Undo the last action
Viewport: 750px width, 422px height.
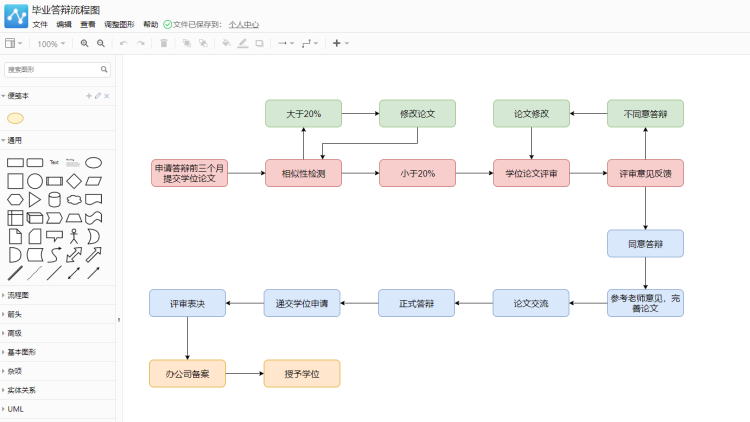(x=124, y=44)
